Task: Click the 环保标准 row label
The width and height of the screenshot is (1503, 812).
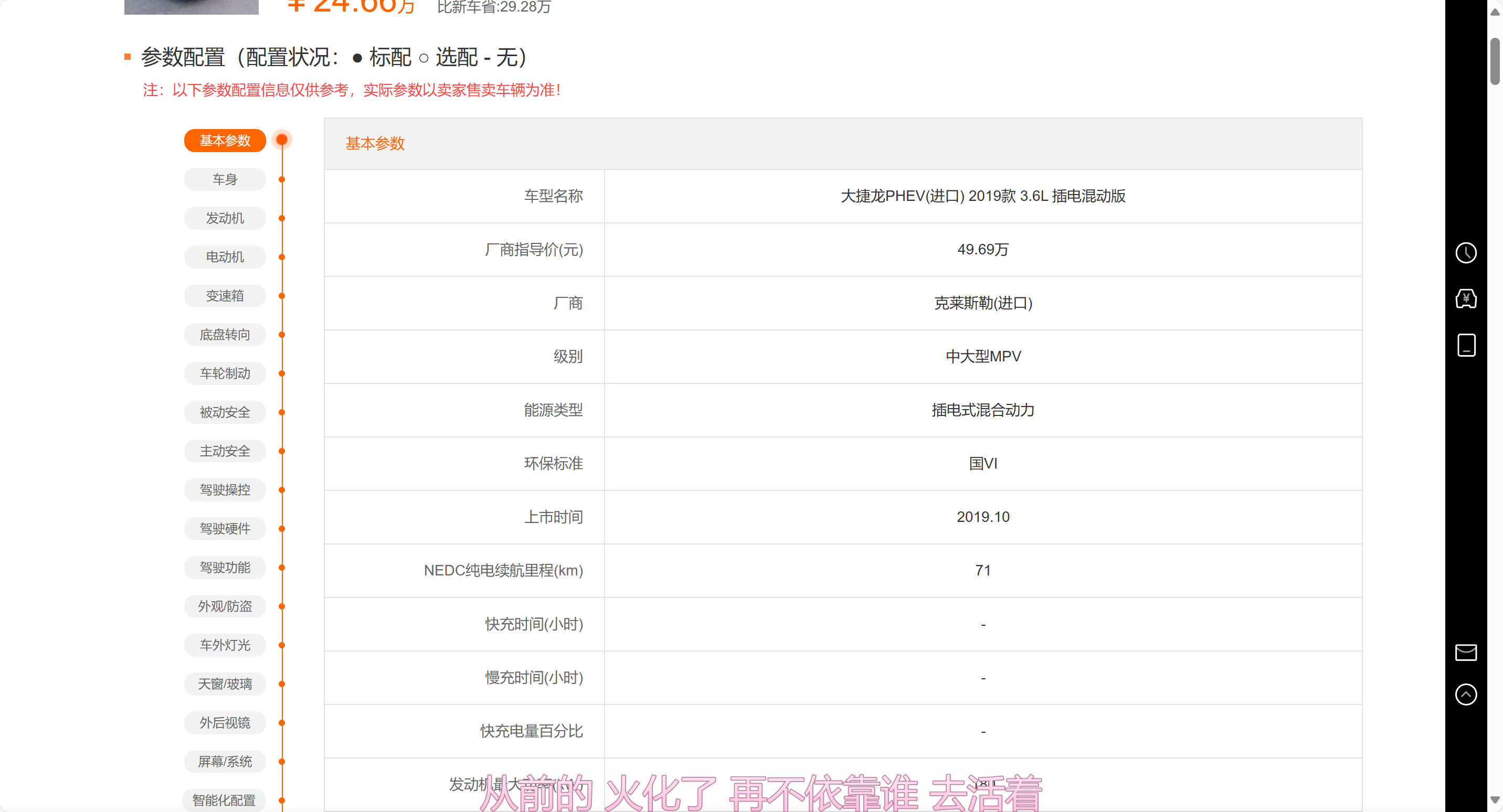Action: [x=553, y=464]
